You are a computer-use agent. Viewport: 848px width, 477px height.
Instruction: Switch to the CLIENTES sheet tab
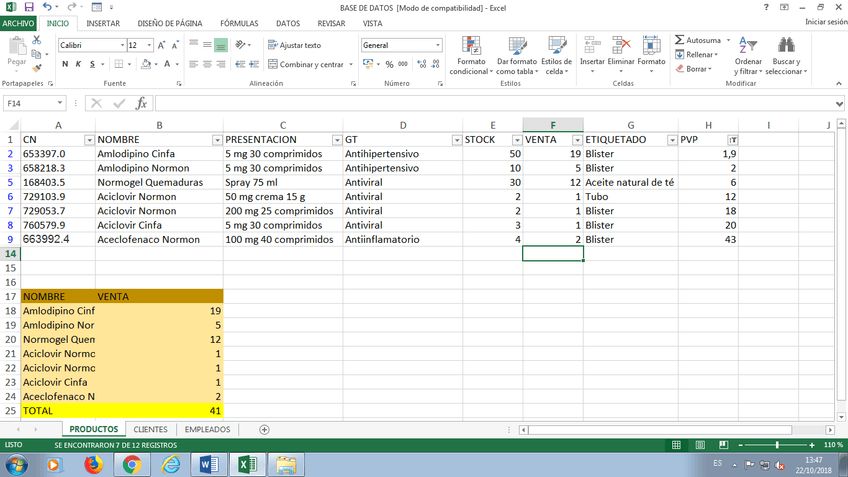150,430
